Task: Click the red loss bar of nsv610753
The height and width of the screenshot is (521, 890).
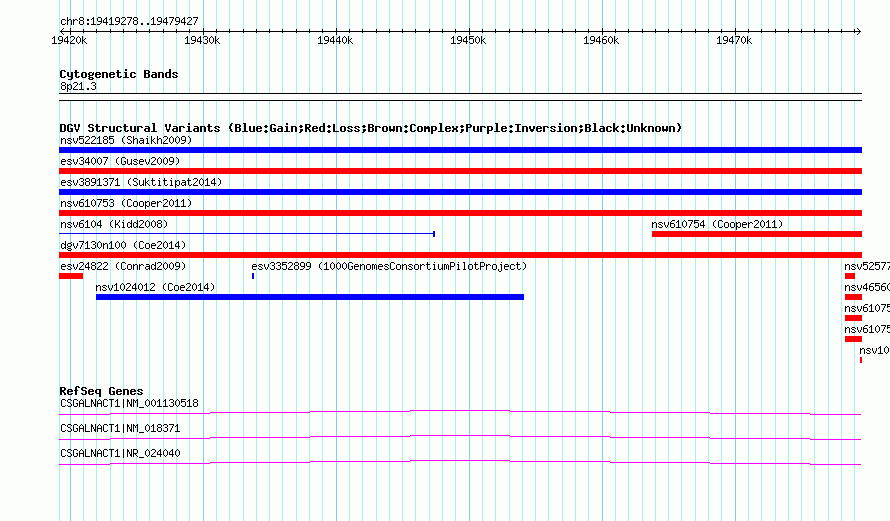Action: [460, 213]
